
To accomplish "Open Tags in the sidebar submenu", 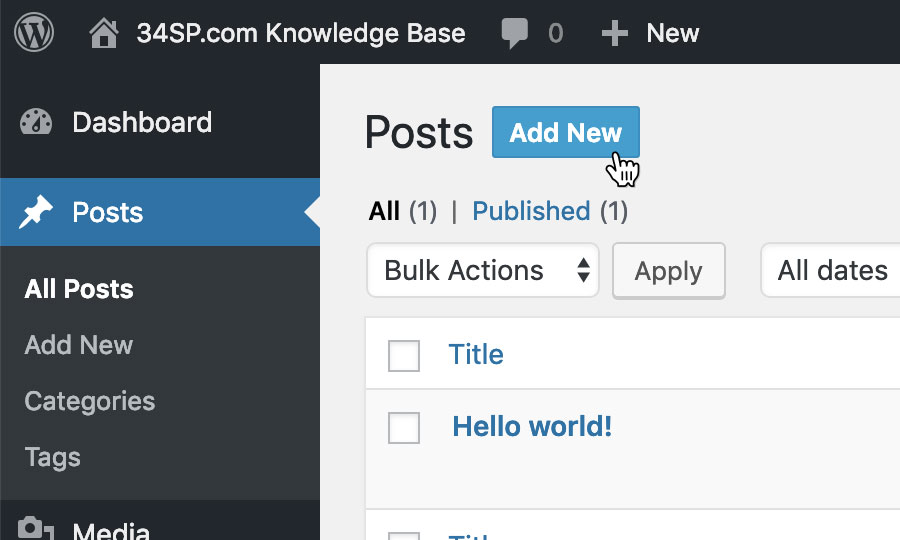I will pos(52,457).
